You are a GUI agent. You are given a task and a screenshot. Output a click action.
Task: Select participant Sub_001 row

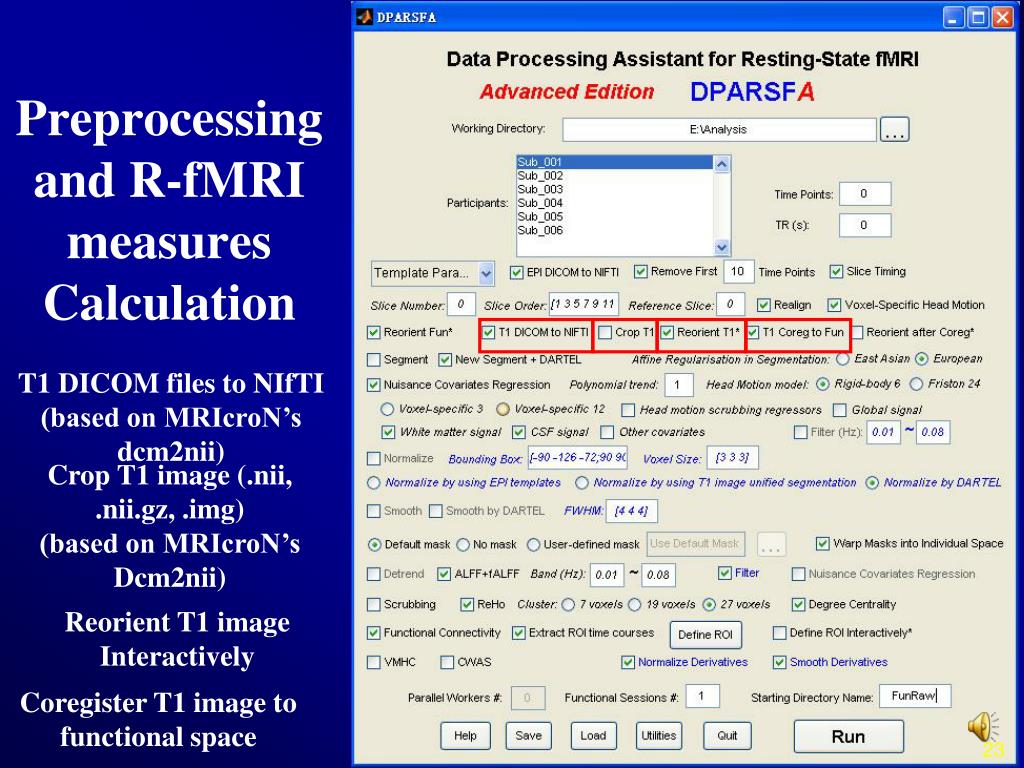(615, 162)
